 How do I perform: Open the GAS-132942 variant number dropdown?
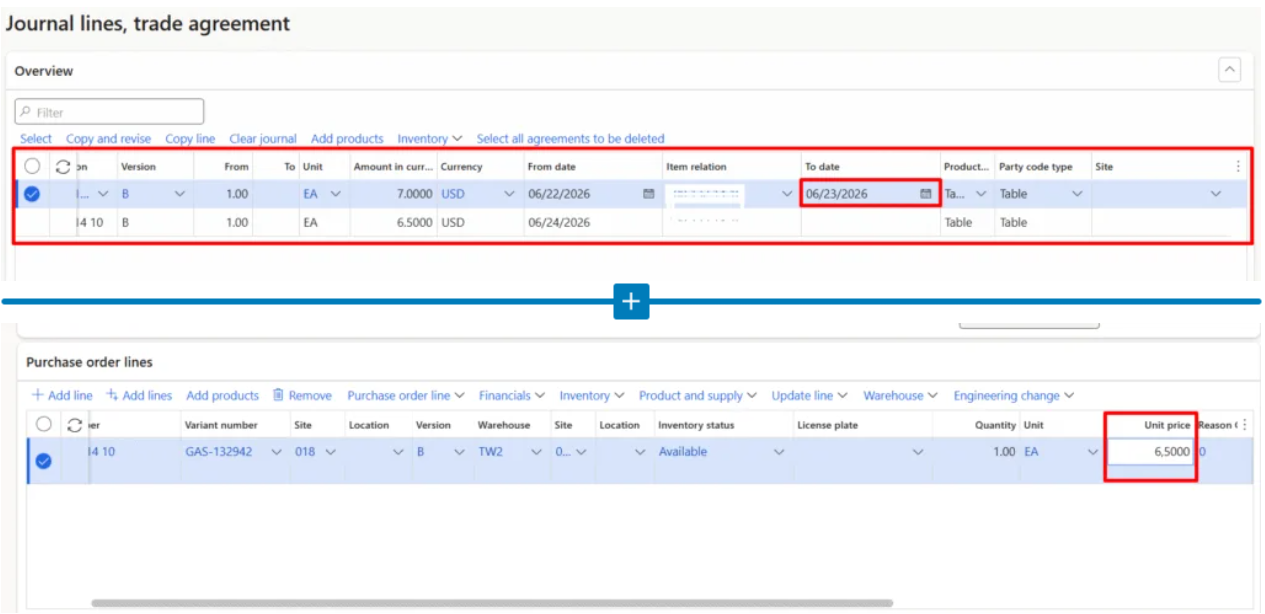coord(277,452)
